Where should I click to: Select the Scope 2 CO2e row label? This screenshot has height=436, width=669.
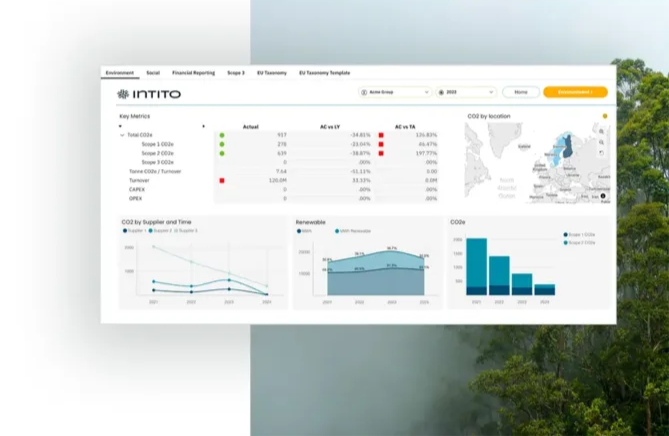157,153
